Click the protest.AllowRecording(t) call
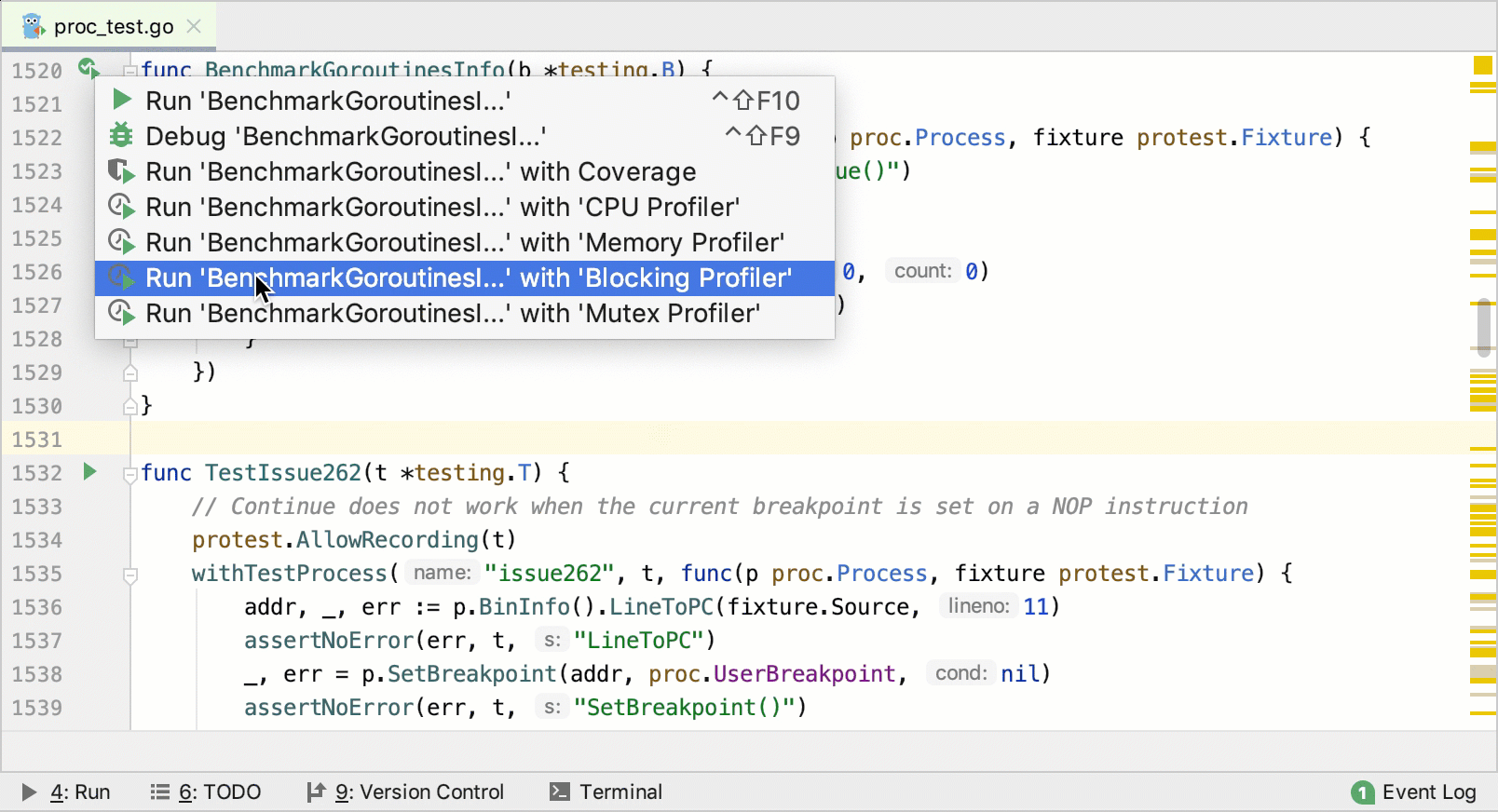The height and width of the screenshot is (812, 1498). tap(354, 539)
